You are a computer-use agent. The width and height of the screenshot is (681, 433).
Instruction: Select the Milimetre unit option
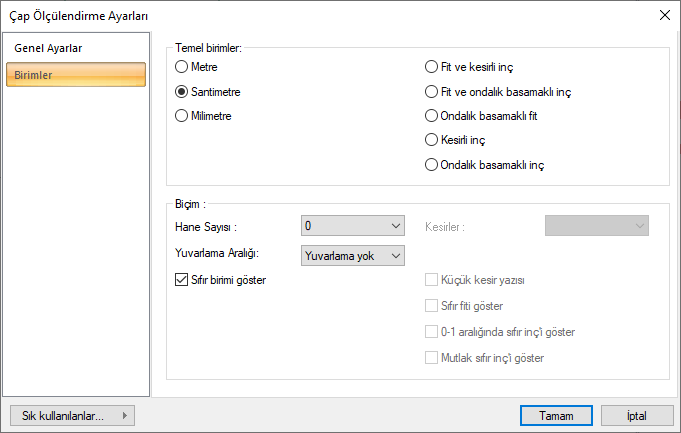(x=181, y=116)
